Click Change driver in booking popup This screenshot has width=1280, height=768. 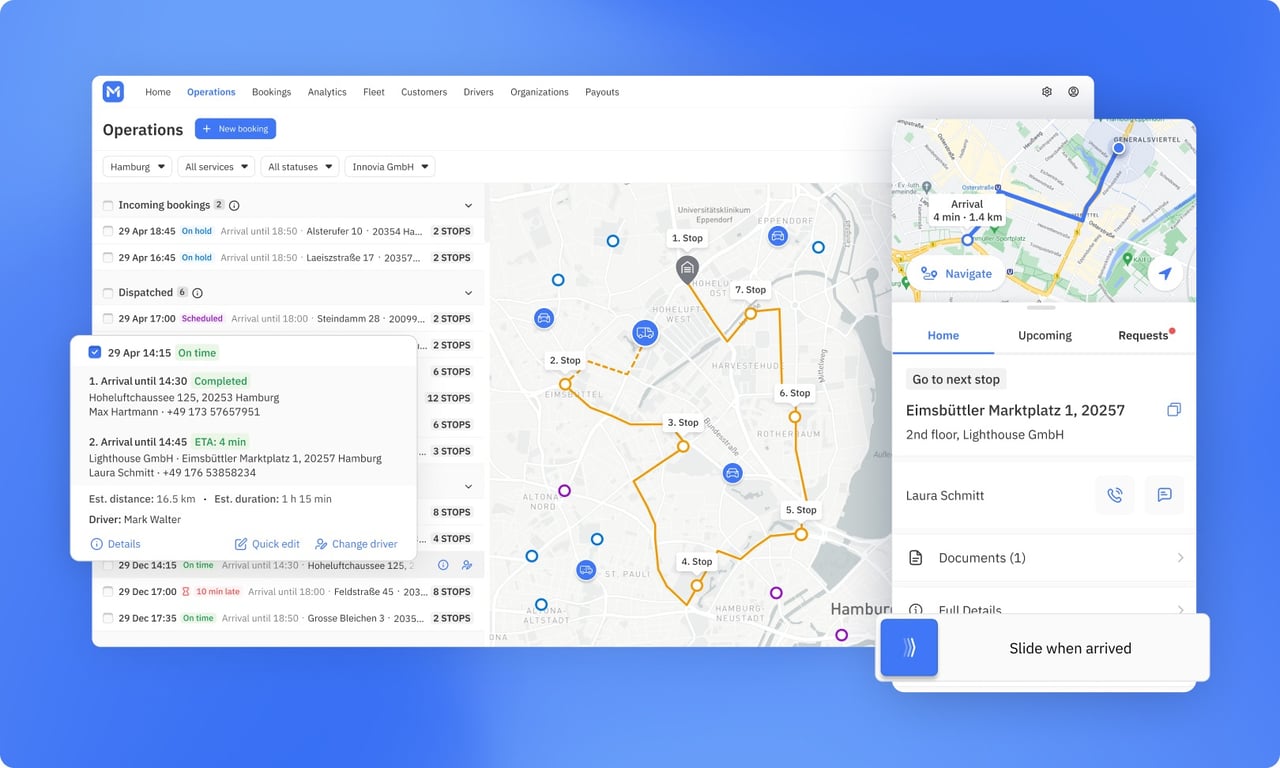click(356, 544)
